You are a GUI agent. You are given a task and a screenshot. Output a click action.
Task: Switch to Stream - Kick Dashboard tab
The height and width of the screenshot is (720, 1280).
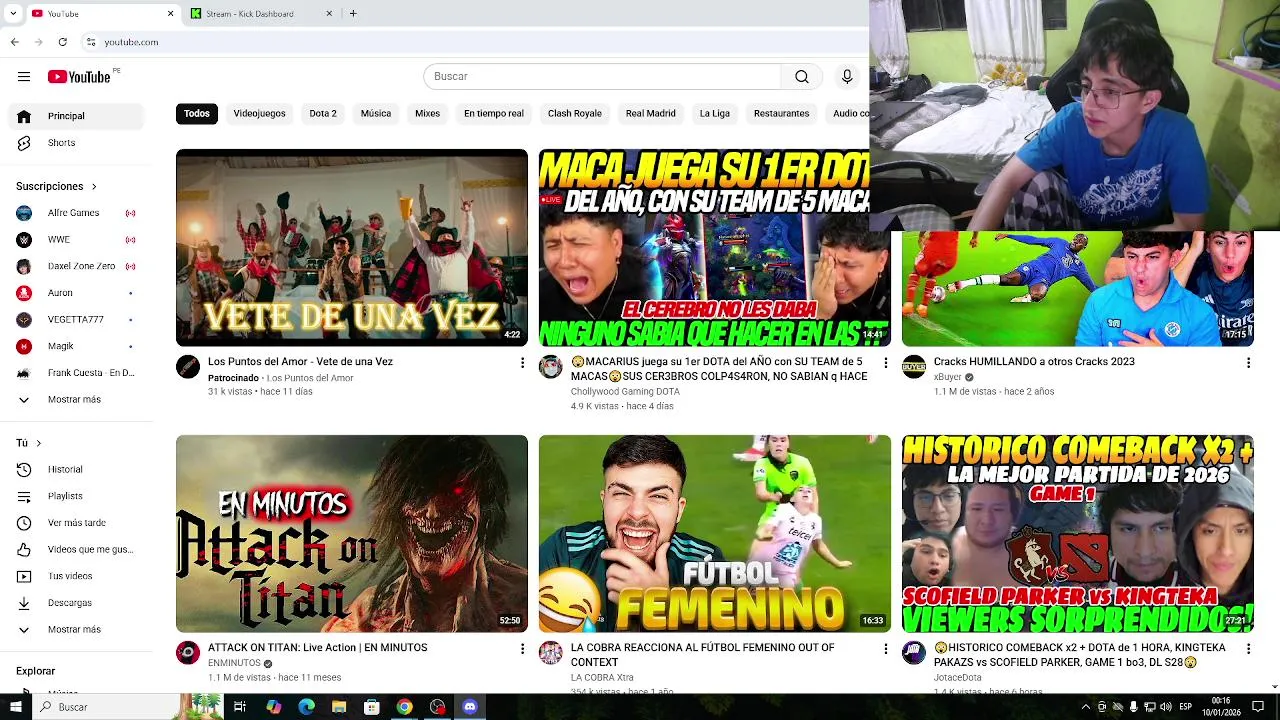coord(262,14)
